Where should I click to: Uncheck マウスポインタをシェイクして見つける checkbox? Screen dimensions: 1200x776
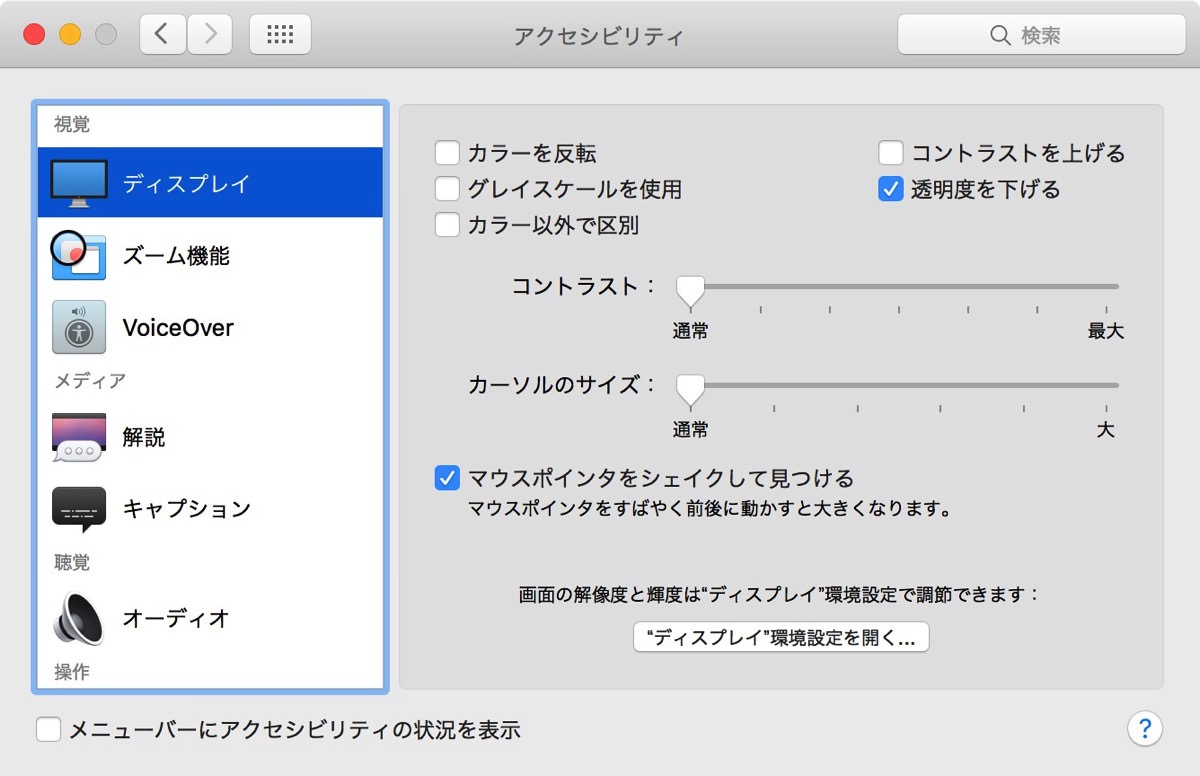click(x=447, y=478)
